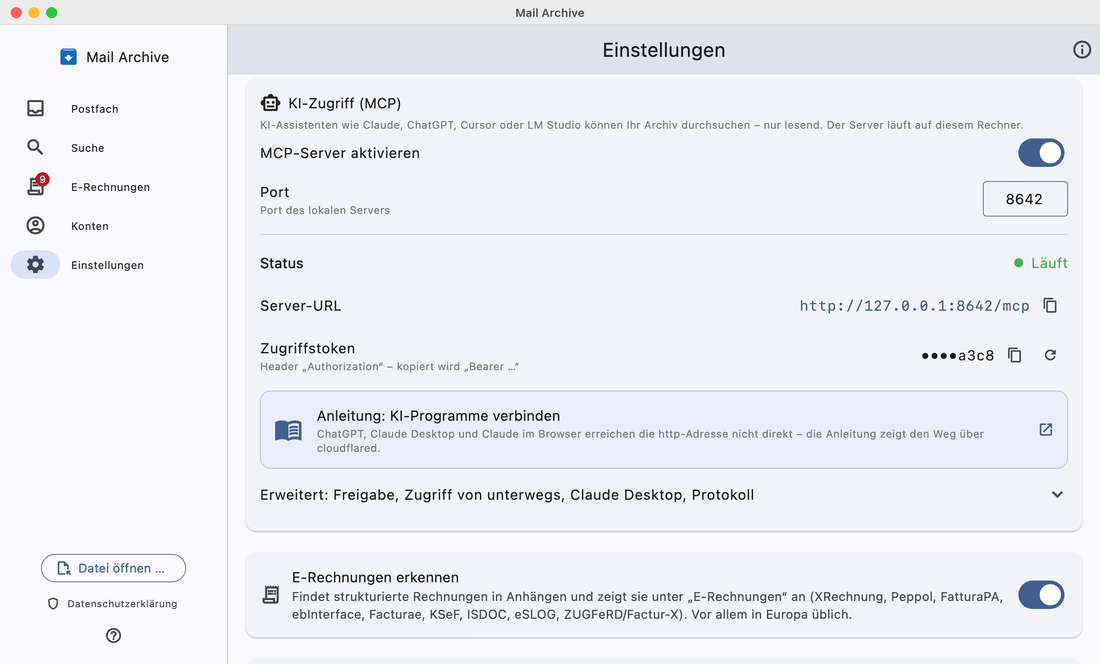Click the Postfach inbox icon

tap(35, 109)
